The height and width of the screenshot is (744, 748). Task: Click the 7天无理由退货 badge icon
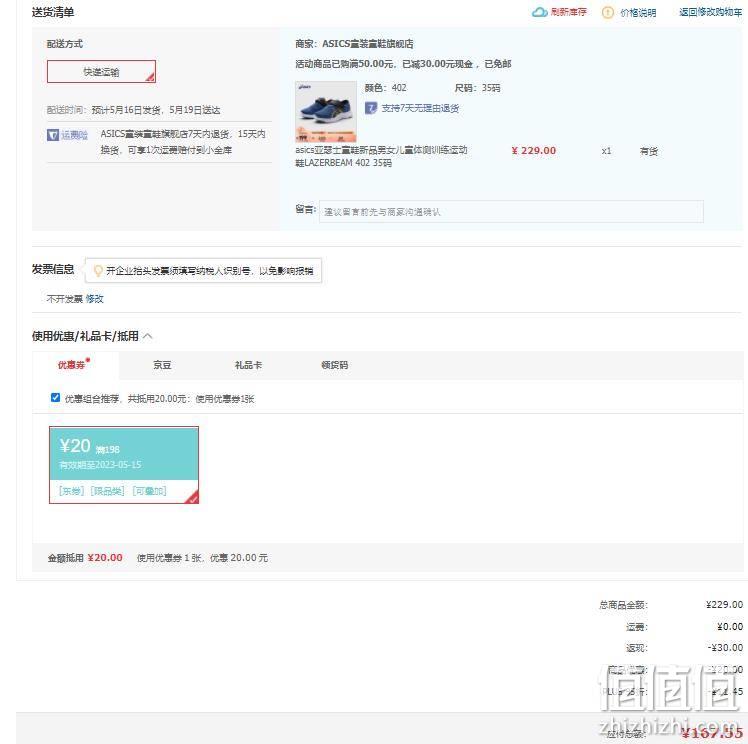pos(371,108)
